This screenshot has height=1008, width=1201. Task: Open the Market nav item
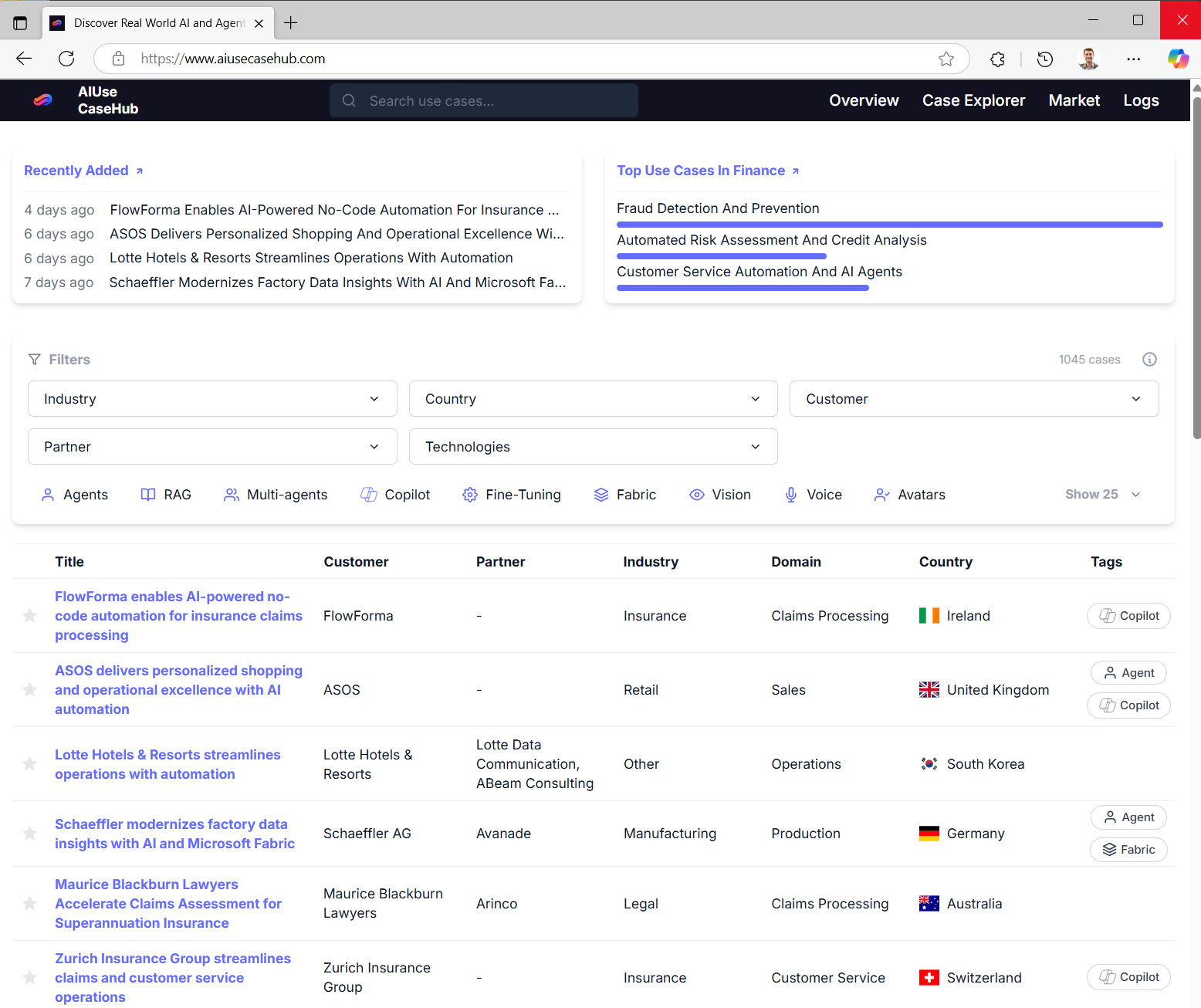pyautogui.click(x=1074, y=100)
